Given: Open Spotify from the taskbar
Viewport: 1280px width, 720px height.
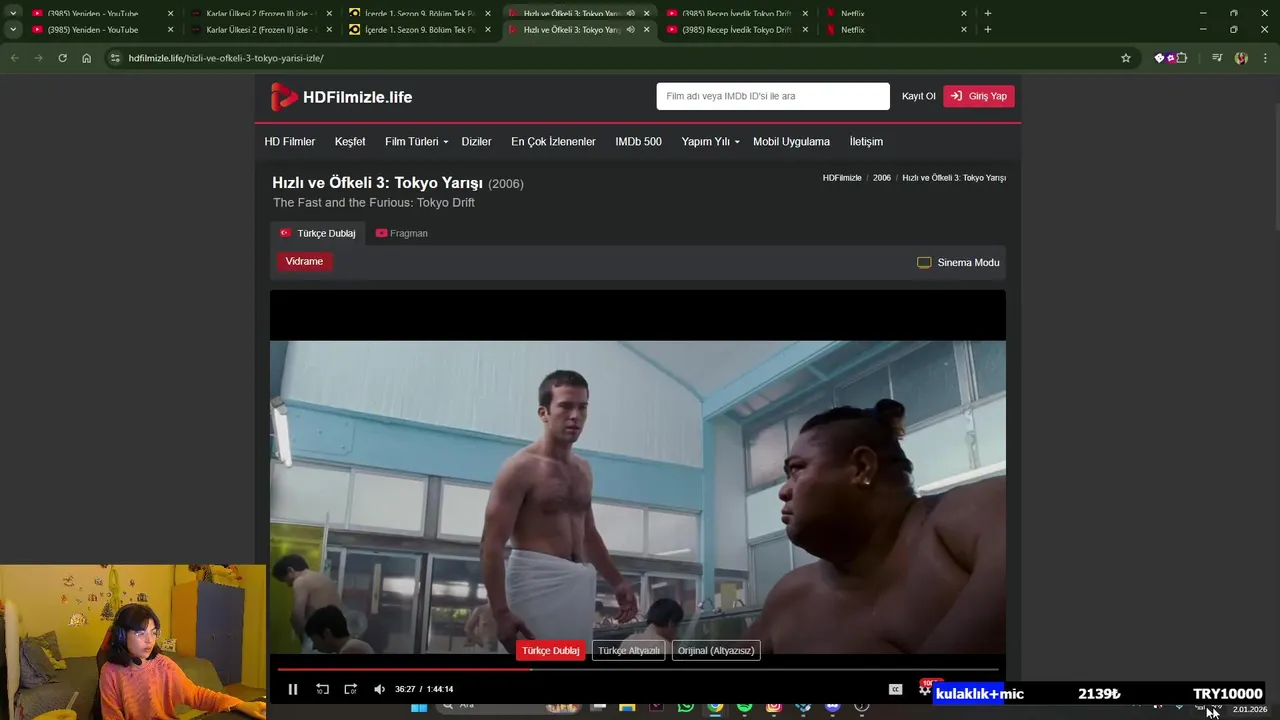Looking at the screenshot, I should tap(745, 707).
